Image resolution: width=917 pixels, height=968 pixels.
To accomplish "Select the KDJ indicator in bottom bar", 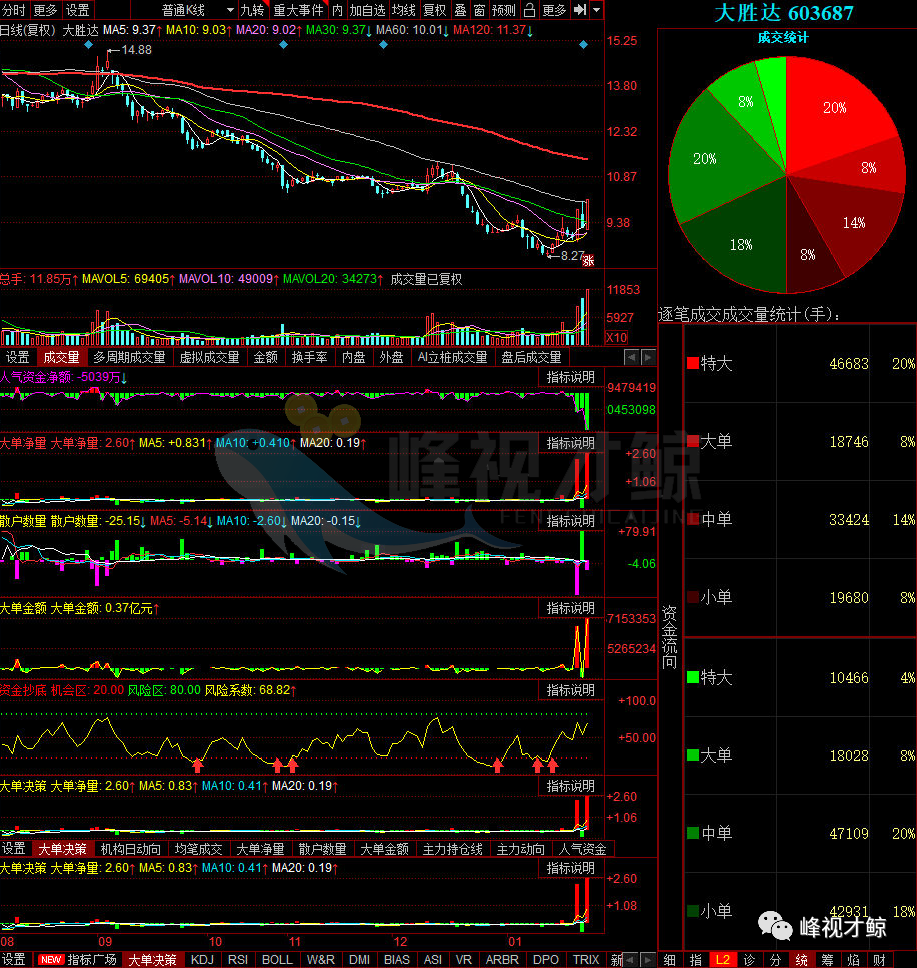I will [202, 960].
